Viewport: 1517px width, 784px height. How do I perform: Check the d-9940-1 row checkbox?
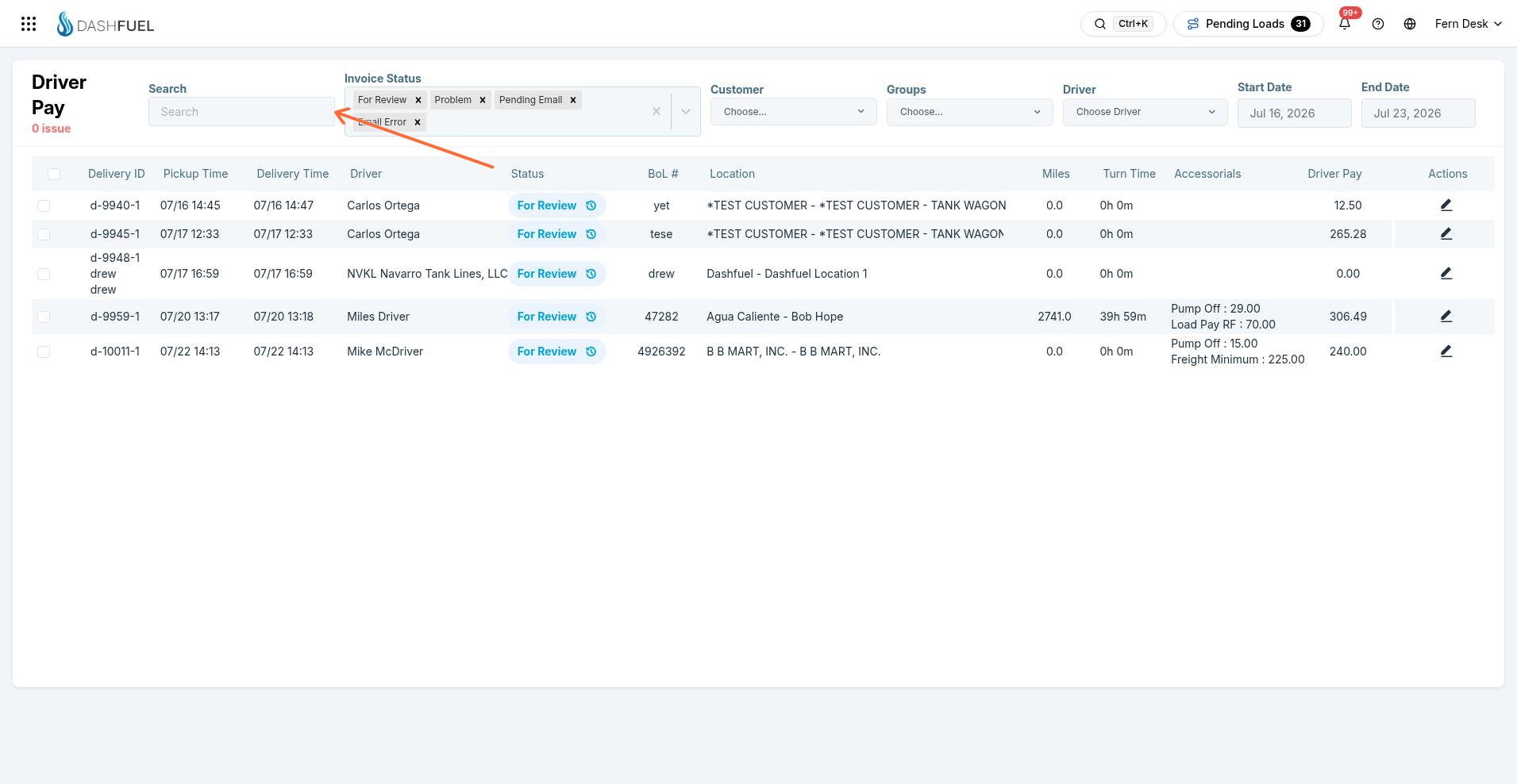tap(44, 206)
